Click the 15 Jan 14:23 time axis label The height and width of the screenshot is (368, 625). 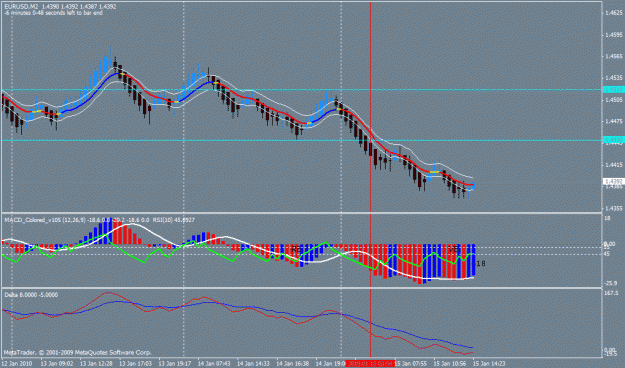489,364
